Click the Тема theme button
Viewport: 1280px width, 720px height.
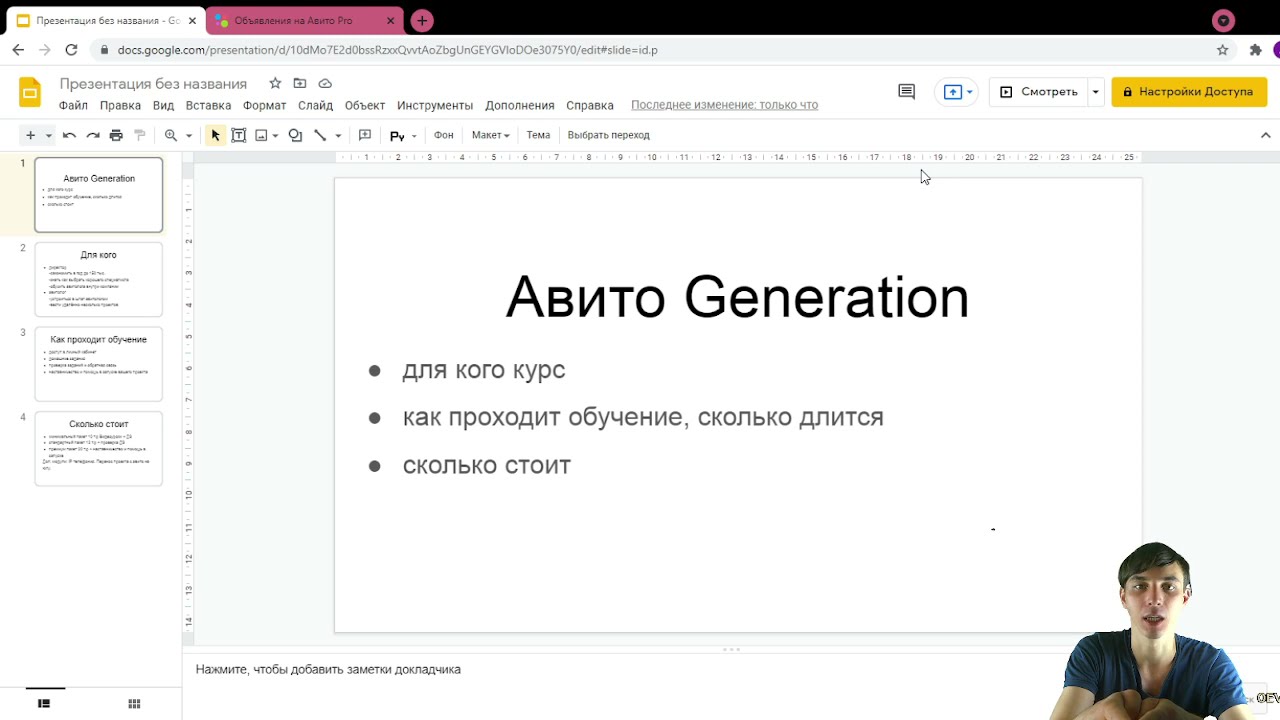click(538, 135)
